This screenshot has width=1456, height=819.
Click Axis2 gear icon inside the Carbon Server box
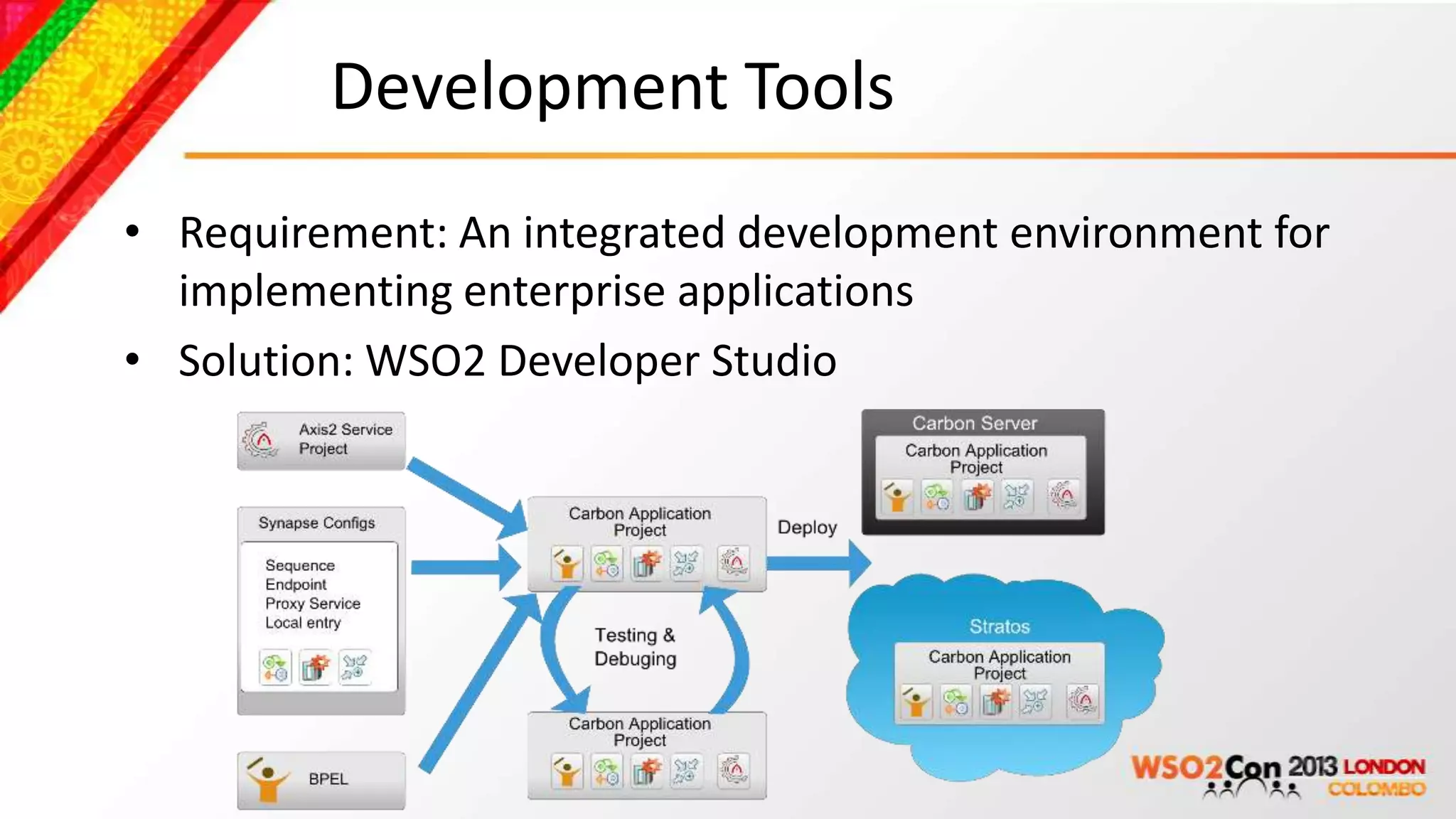coord(1064,496)
